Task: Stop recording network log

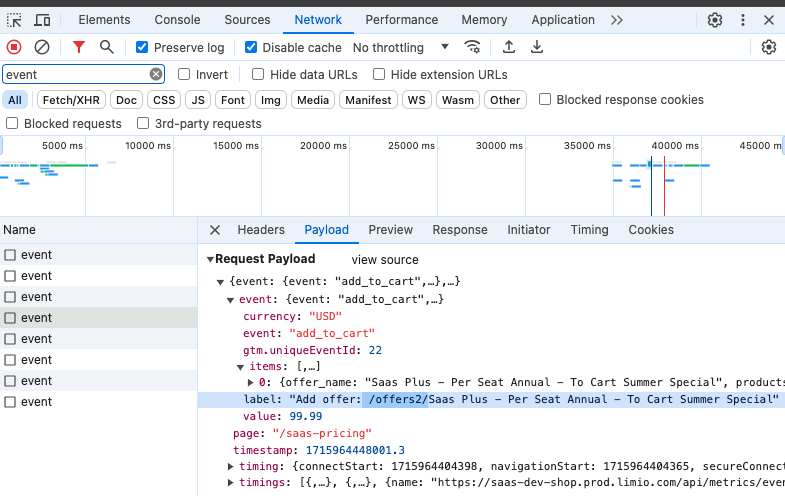Action: [x=14, y=48]
